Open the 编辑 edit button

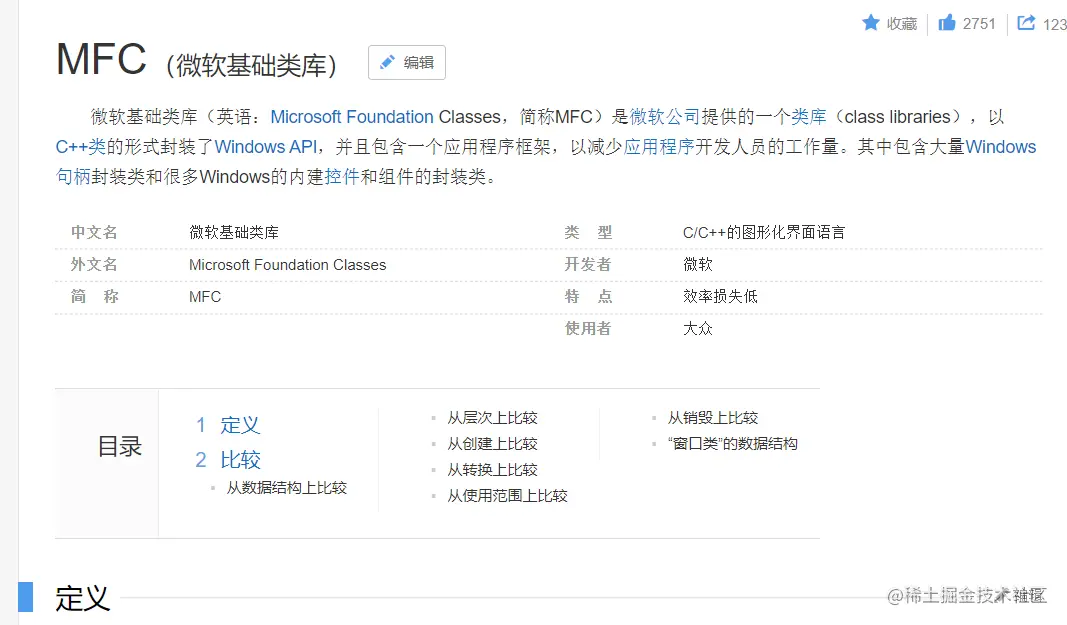click(x=407, y=63)
